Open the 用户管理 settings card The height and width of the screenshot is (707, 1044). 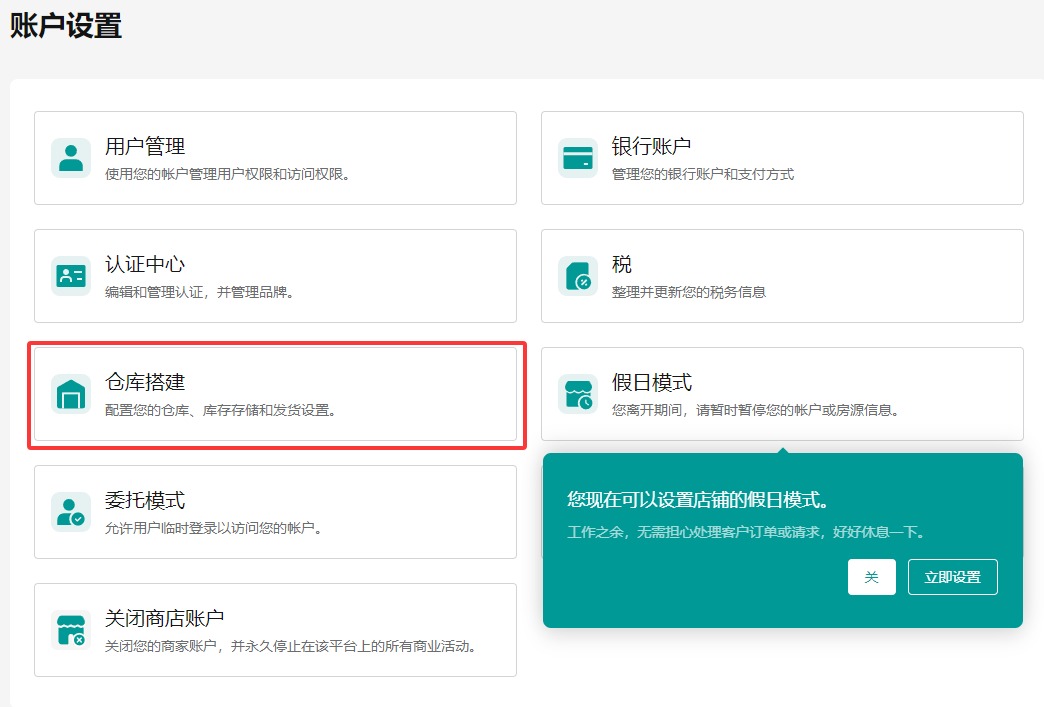click(275, 157)
